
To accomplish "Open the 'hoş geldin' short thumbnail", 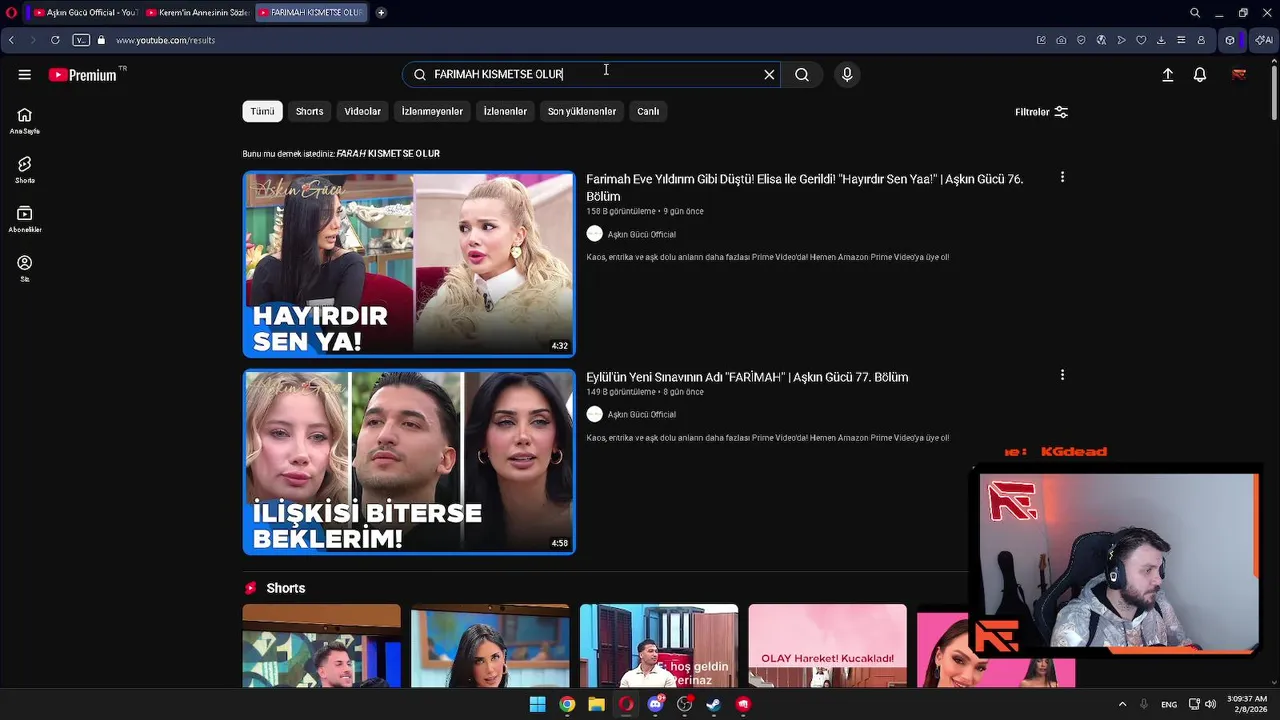I will tap(659, 646).
